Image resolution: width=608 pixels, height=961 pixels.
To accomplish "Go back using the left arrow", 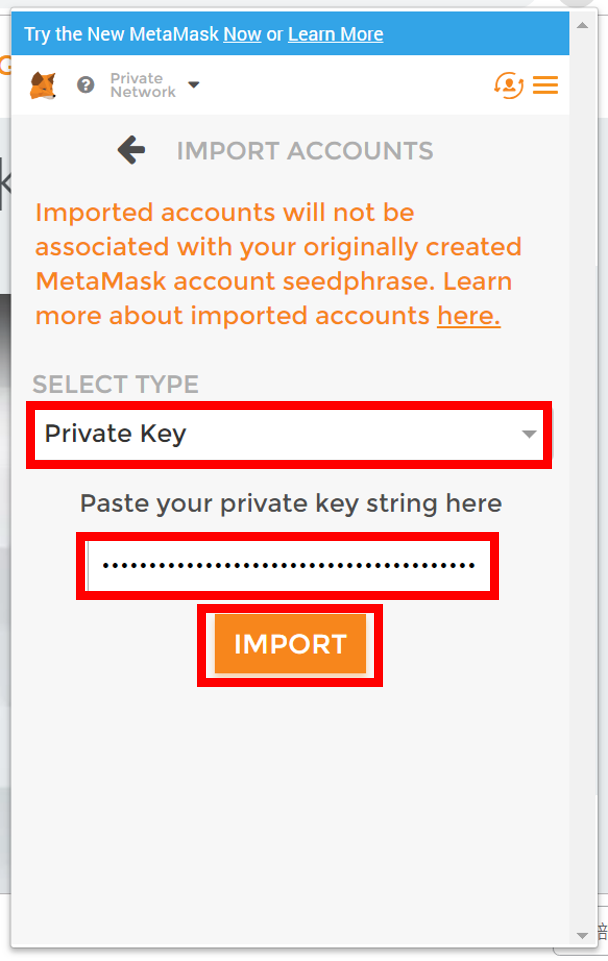I will coord(131,150).
